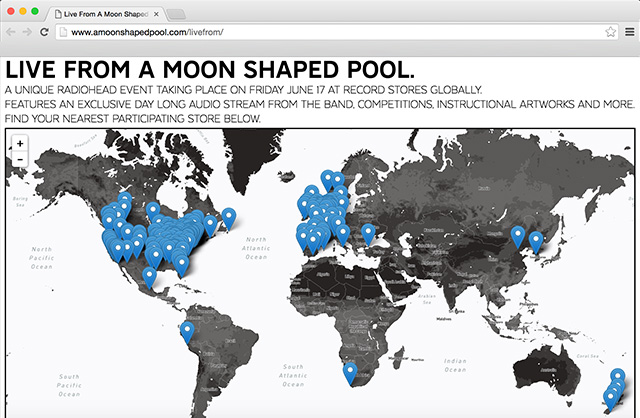Click the map zoom out minus button
640x418 pixels.
(x=20, y=159)
